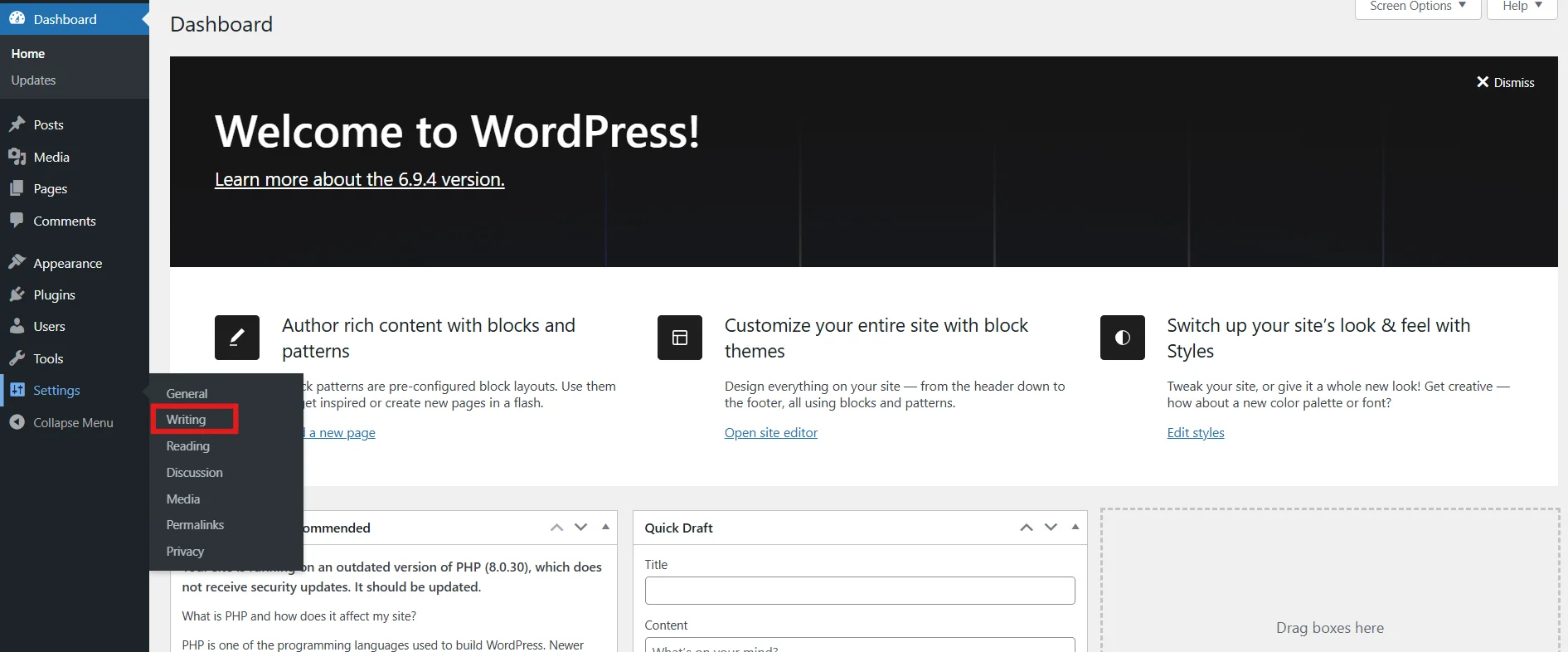Viewport: 1568px width, 652px height.
Task: Move the PHP Update Recommended panel down
Action: 581,528
